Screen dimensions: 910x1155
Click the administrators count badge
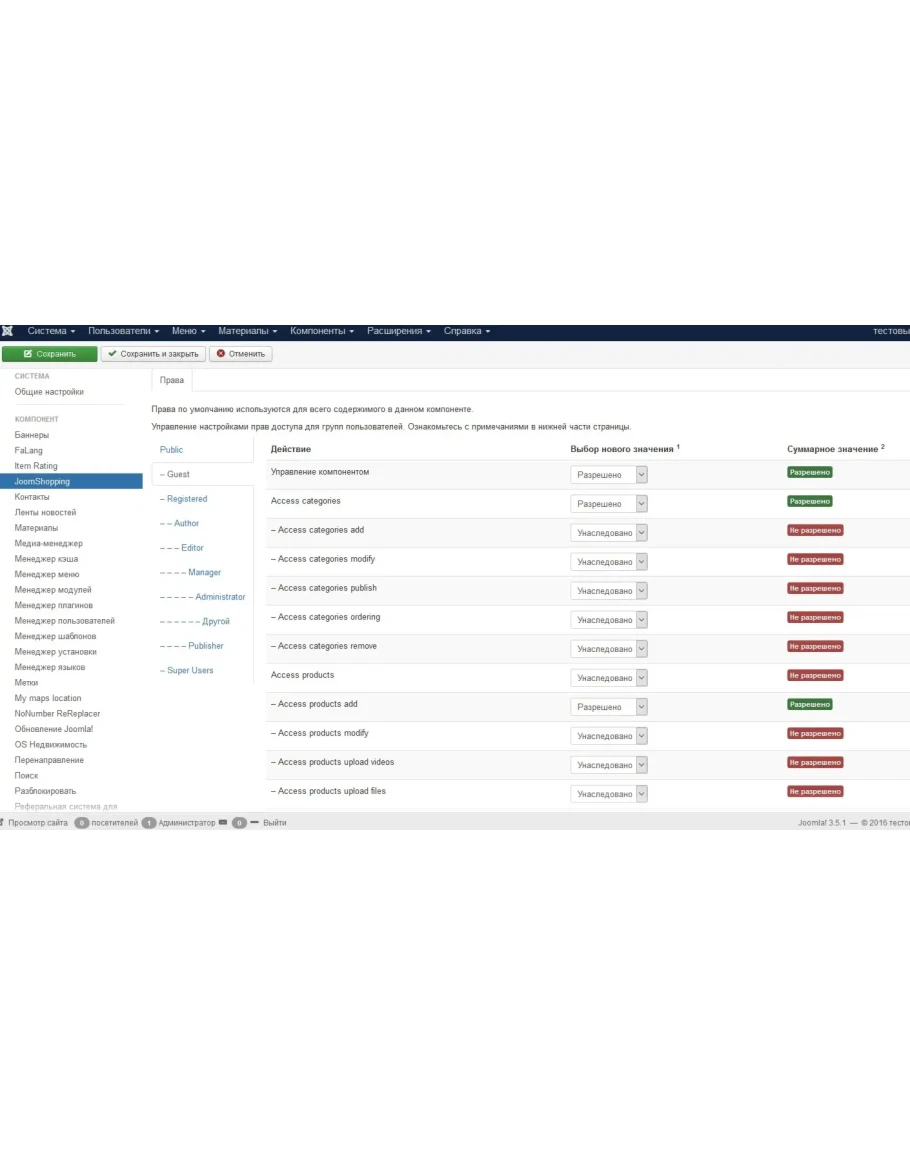148,823
